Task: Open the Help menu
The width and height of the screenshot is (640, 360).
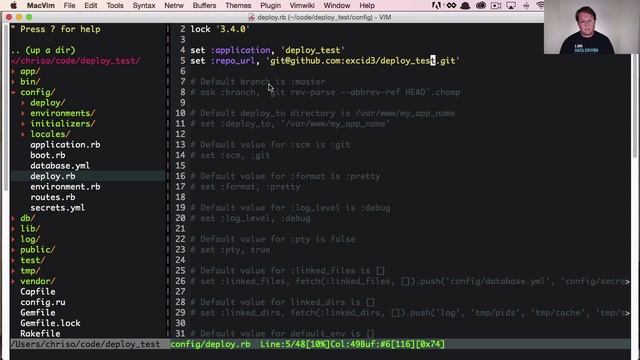Action: coord(367,5)
